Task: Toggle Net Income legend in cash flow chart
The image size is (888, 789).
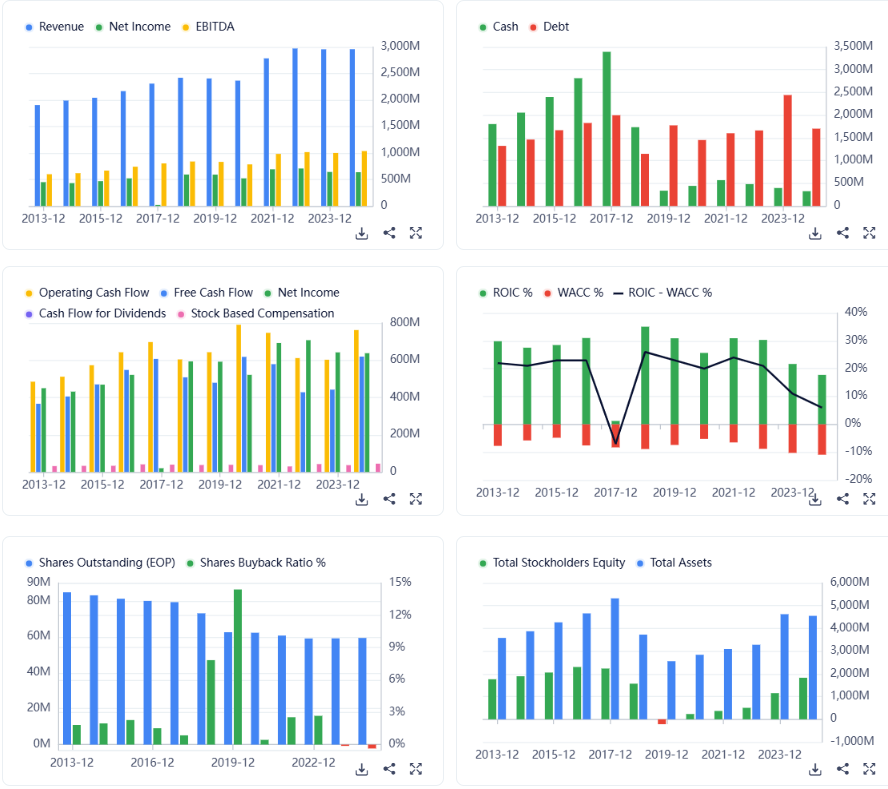Action: [302, 293]
